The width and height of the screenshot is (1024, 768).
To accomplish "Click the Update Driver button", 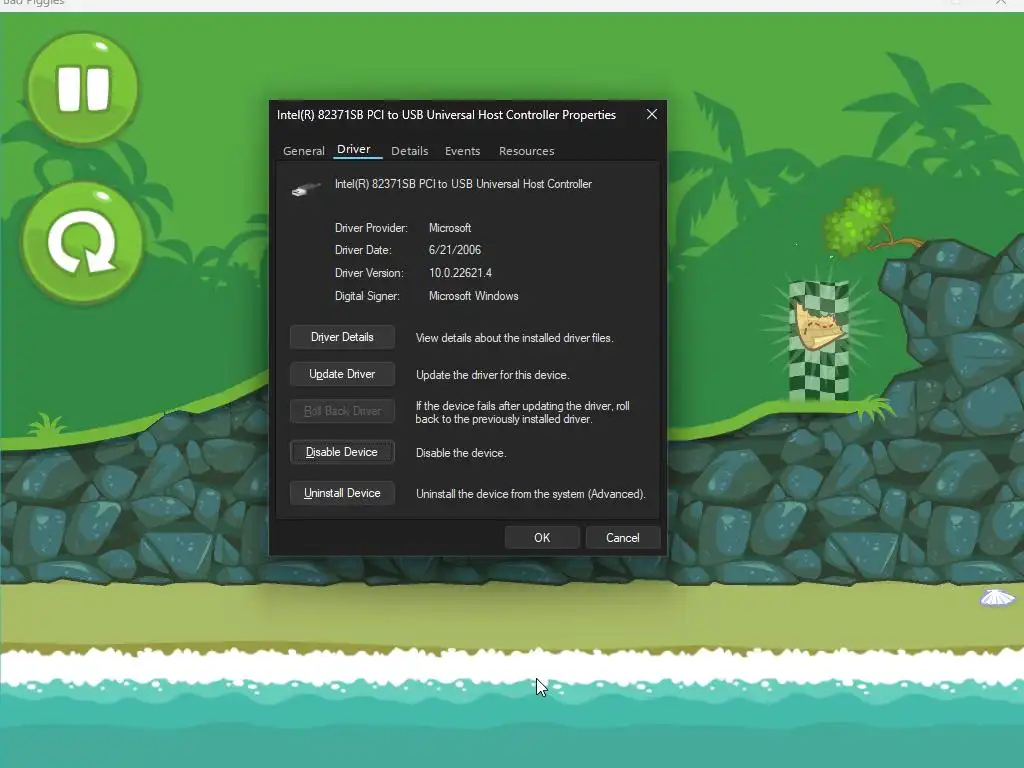I will tap(342, 374).
